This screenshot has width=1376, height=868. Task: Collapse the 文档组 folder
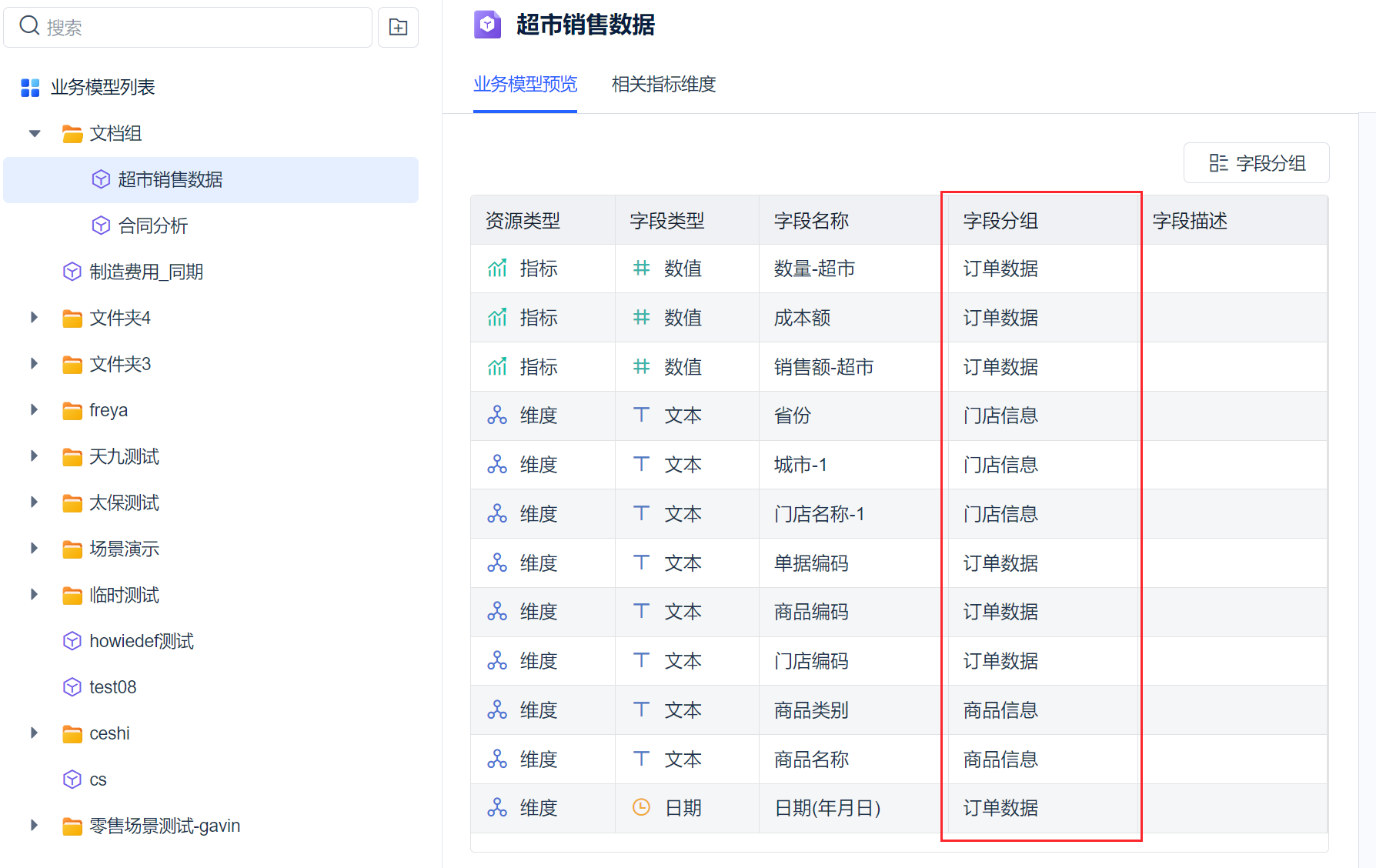coord(35,134)
